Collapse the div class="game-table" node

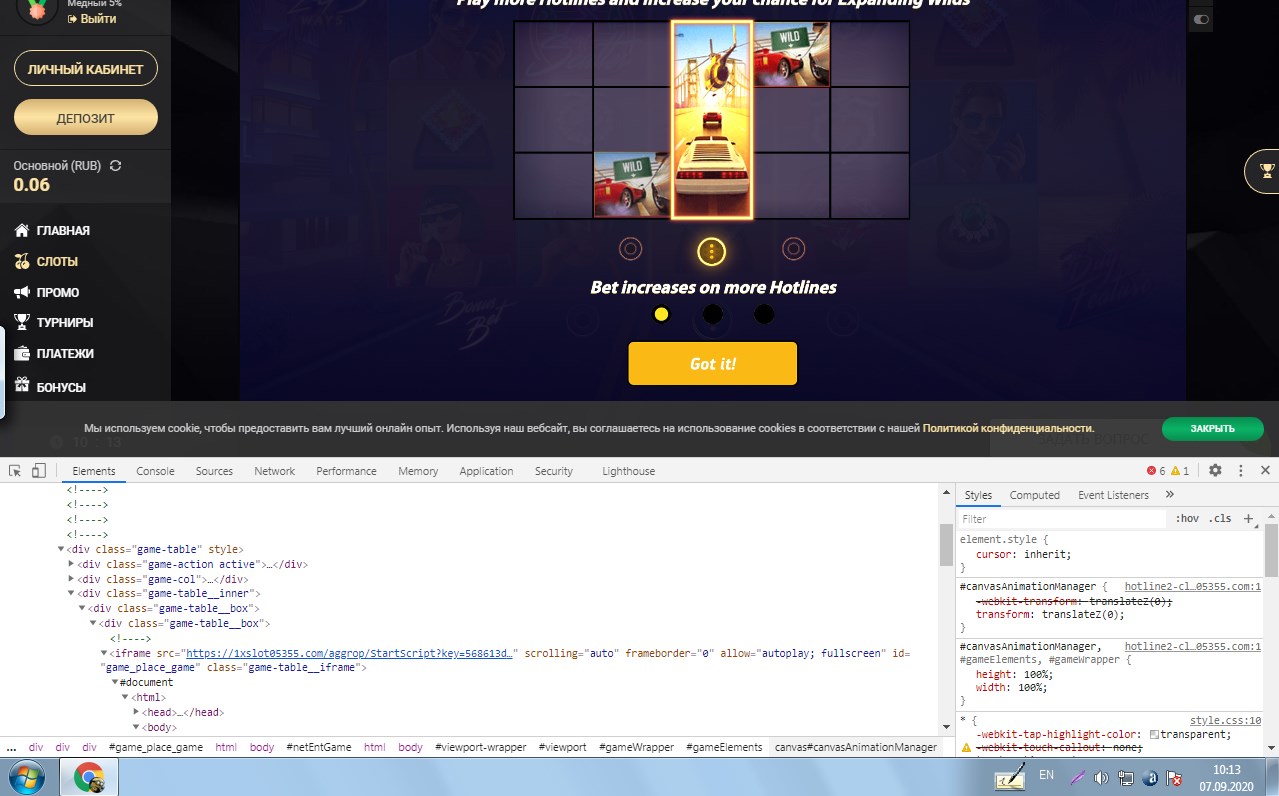61,549
